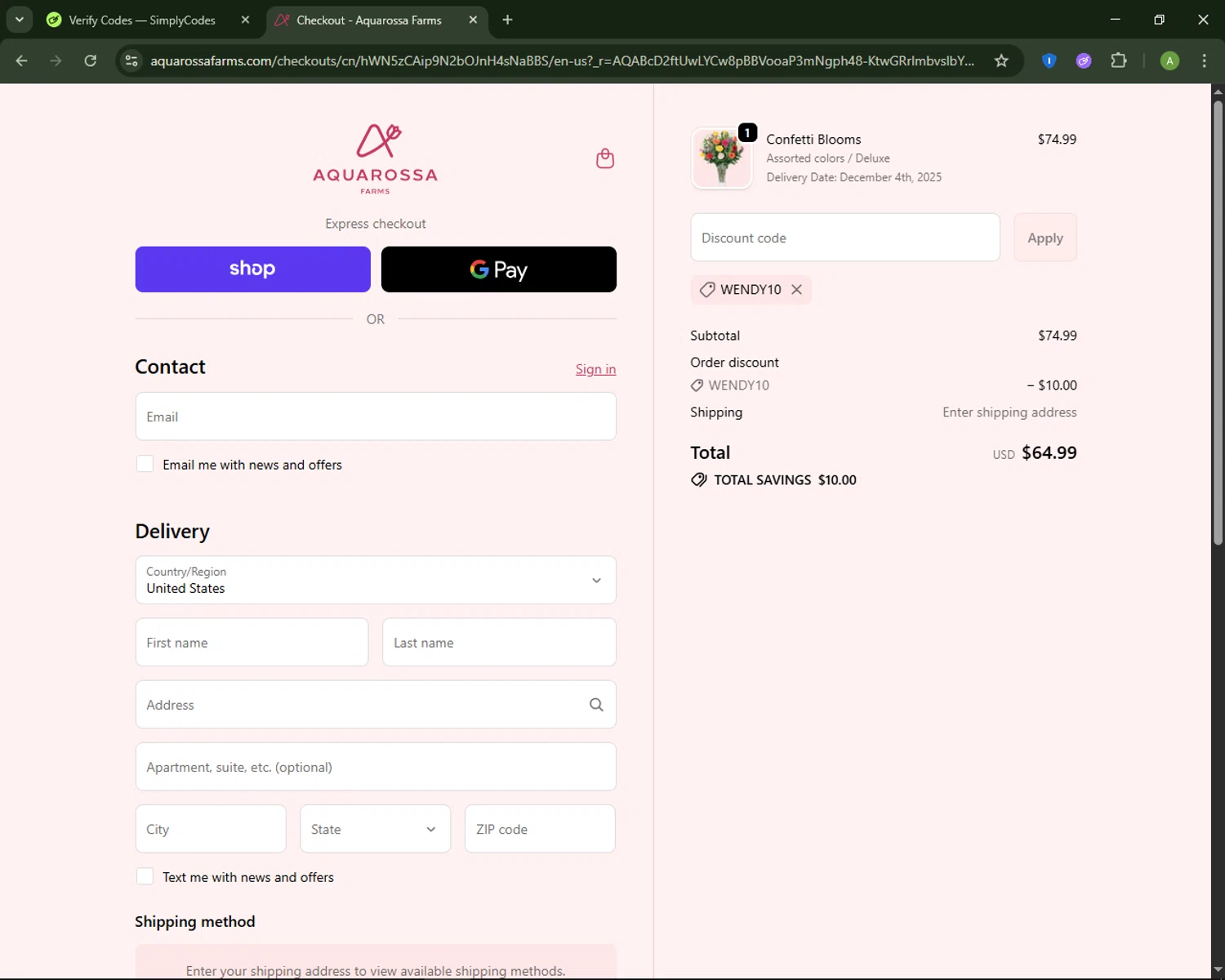
Task: Open the Extensions puzzle icon
Action: (1119, 60)
